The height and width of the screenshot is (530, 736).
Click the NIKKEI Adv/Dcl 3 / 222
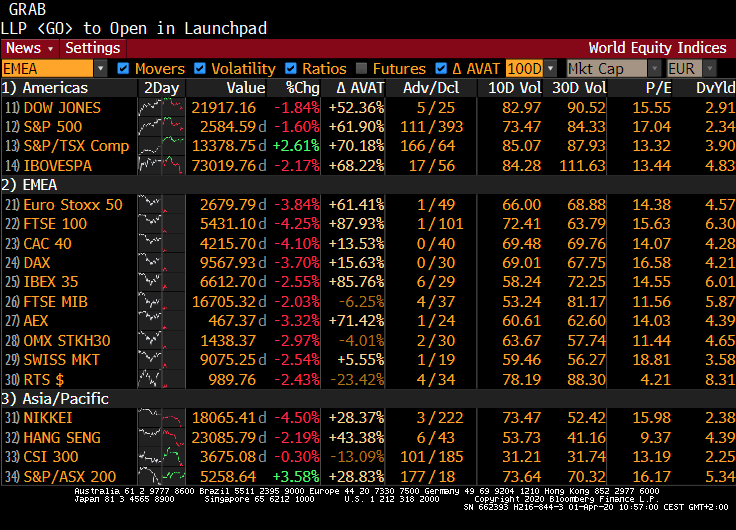pyautogui.click(x=440, y=418)
